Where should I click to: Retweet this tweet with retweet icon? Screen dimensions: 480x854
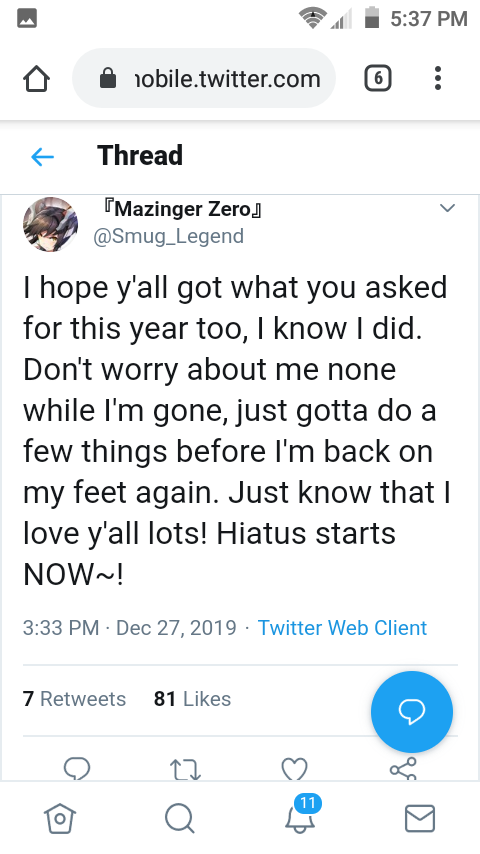click(185, 769)
